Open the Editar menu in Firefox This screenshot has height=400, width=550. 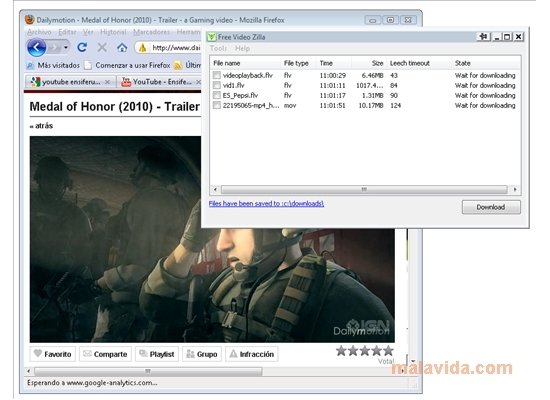pos(67,32)
